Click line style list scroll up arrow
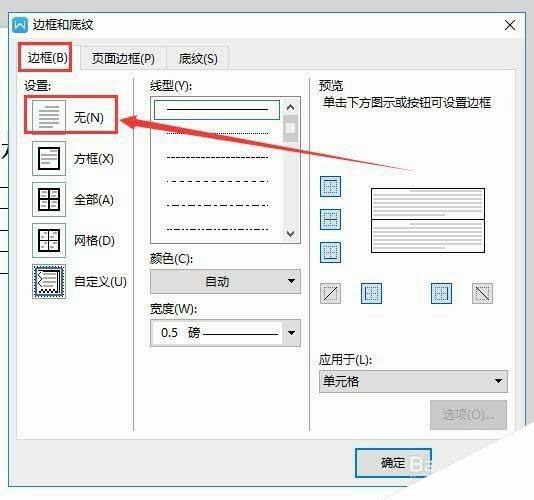Screen dimensions: 534x500 290,107
